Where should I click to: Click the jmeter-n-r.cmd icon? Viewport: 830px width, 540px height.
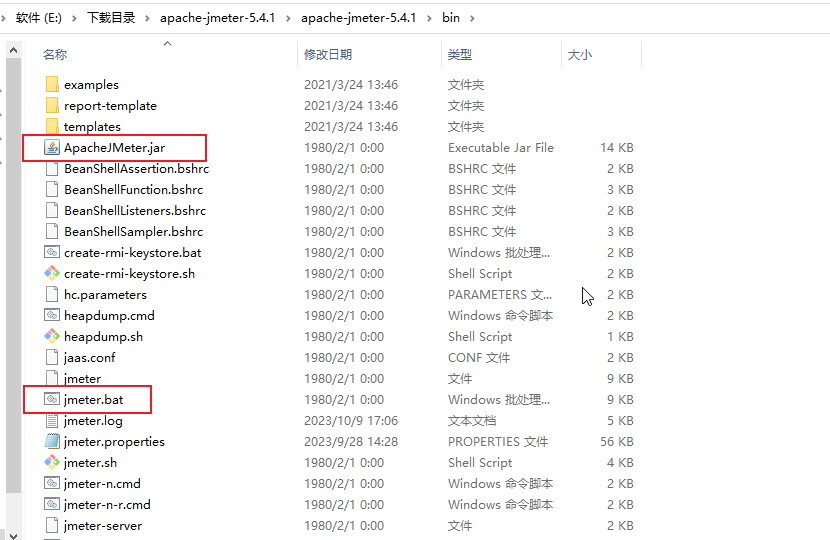tap(52, 505)
